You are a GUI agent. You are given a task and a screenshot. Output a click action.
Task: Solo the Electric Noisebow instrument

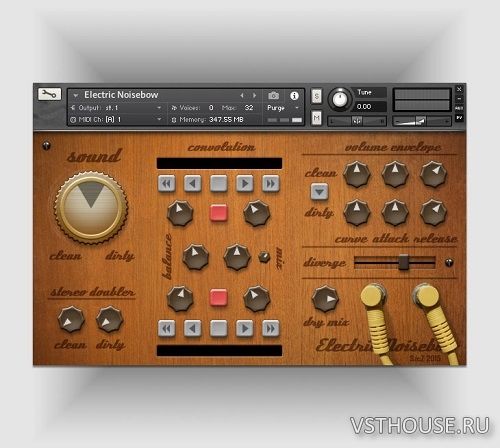[316, 96]
